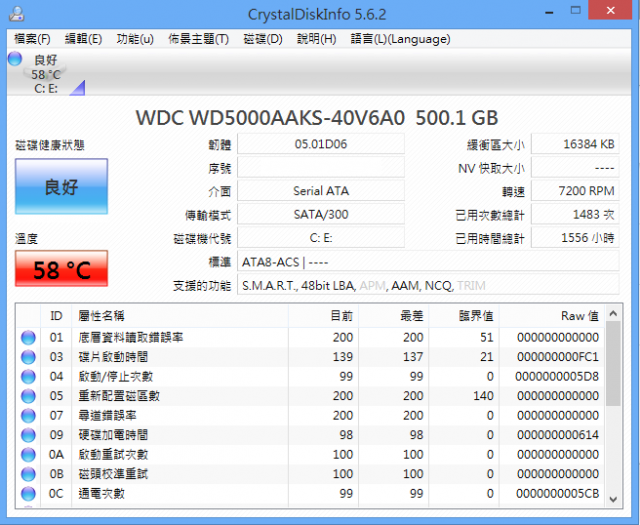The width and height of the screenshot is (640, 525).
Task: Click firmware field showing 05.01D06
Action: click(x=321, y=144)
